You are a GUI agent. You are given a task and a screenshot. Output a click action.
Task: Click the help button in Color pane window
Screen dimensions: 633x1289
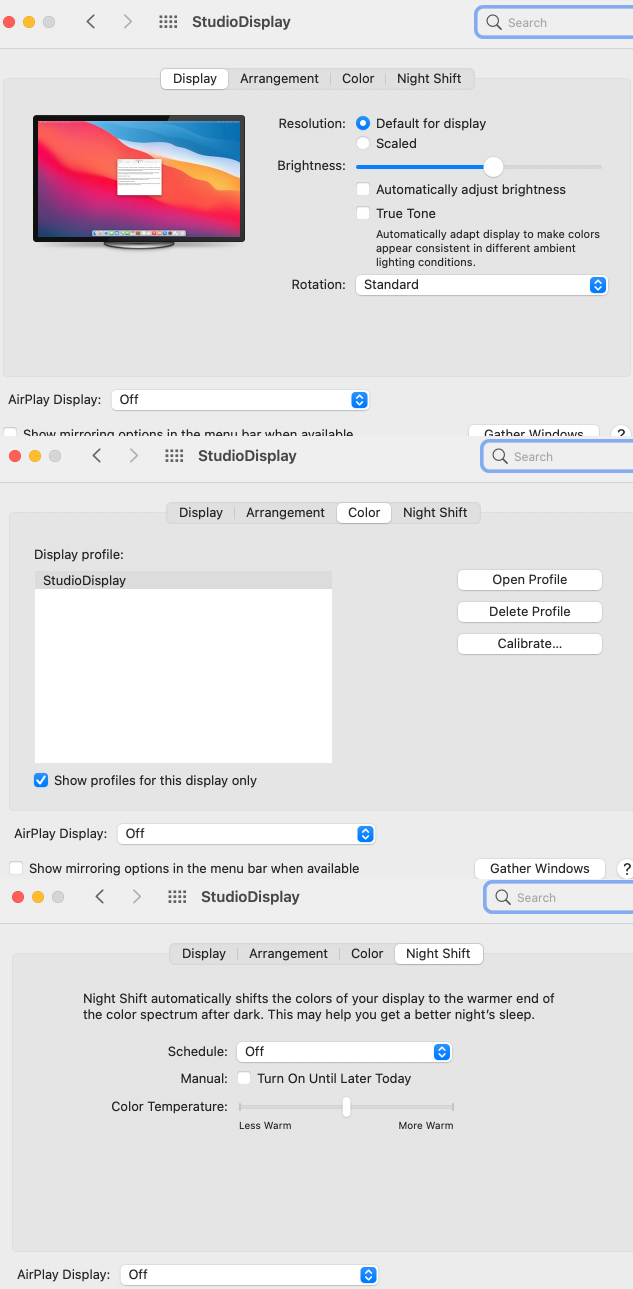pos(626,868)
